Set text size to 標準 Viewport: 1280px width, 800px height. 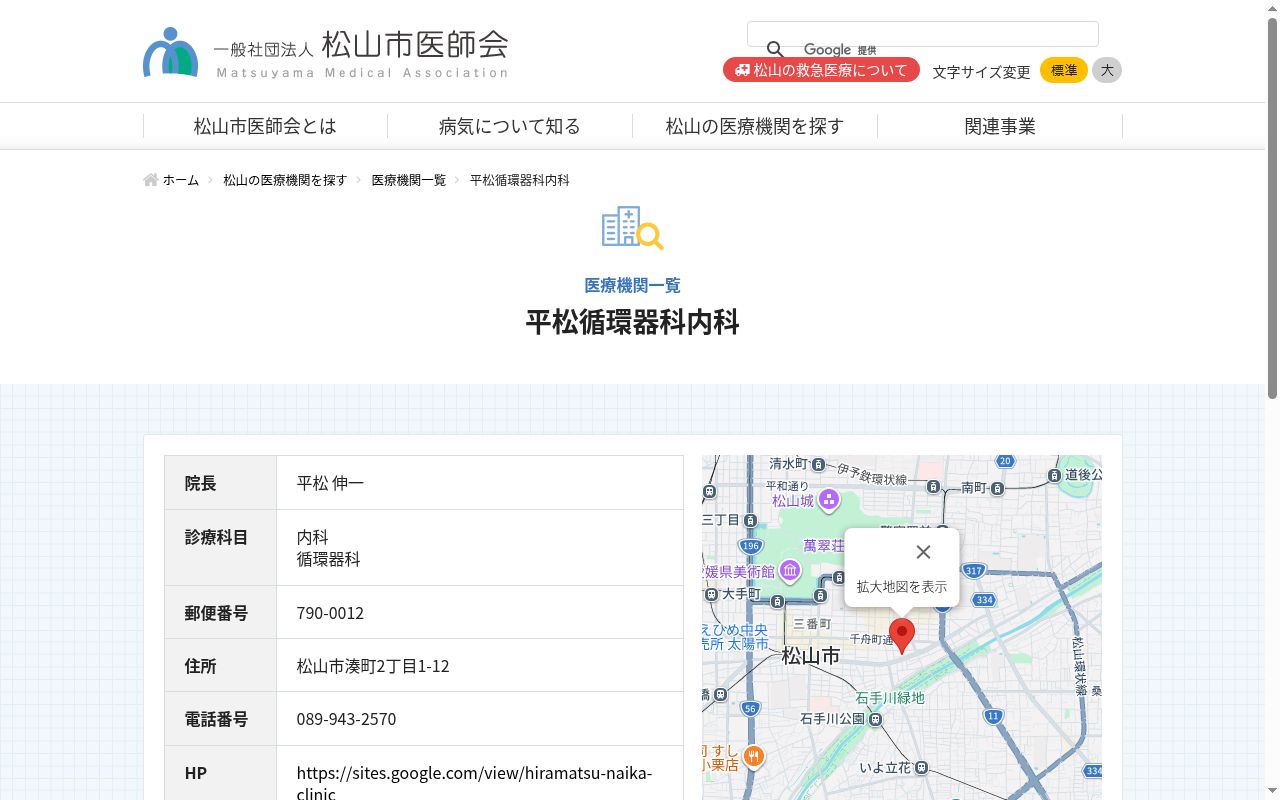[1064, 70]
